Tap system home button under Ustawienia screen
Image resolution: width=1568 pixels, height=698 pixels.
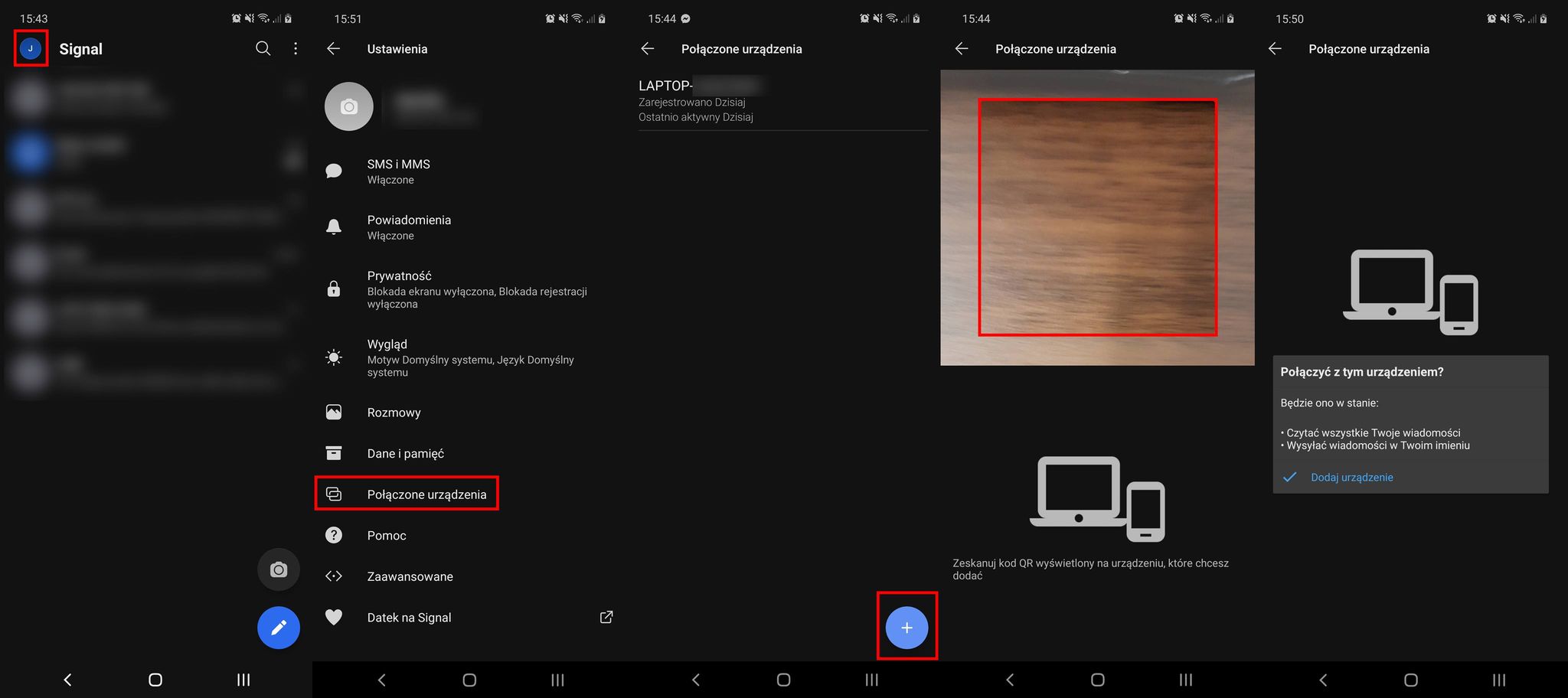[469, 680]
